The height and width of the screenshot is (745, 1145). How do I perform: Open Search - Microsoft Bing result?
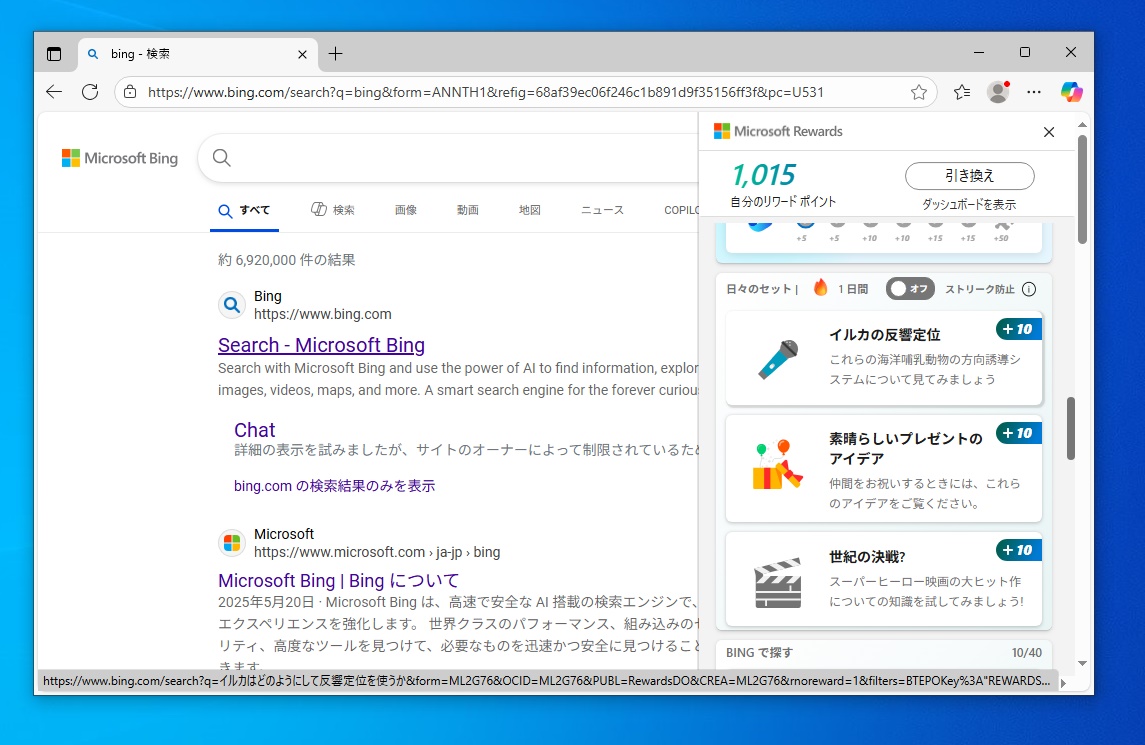(321, 345)
